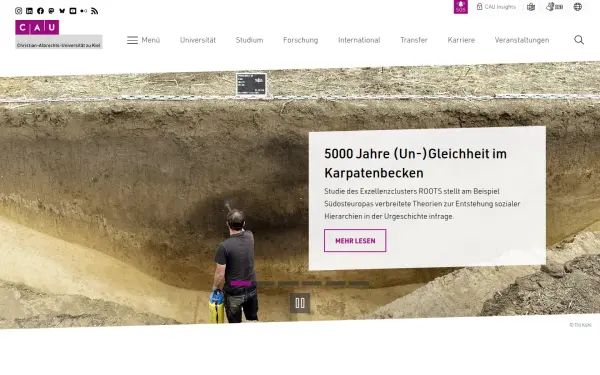Open the sign language hands icon
This screenshot has height=375, width=600.
point(554,7)
